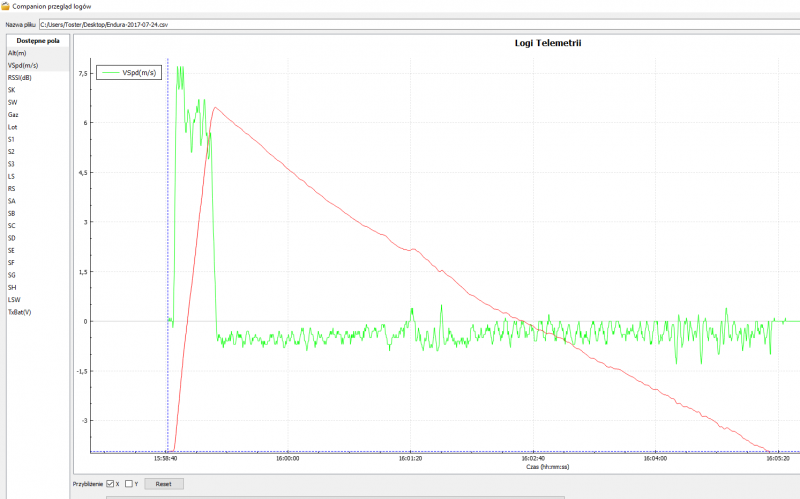Select the SH switch field
The image size is (800, 499).
click(11, 287)
